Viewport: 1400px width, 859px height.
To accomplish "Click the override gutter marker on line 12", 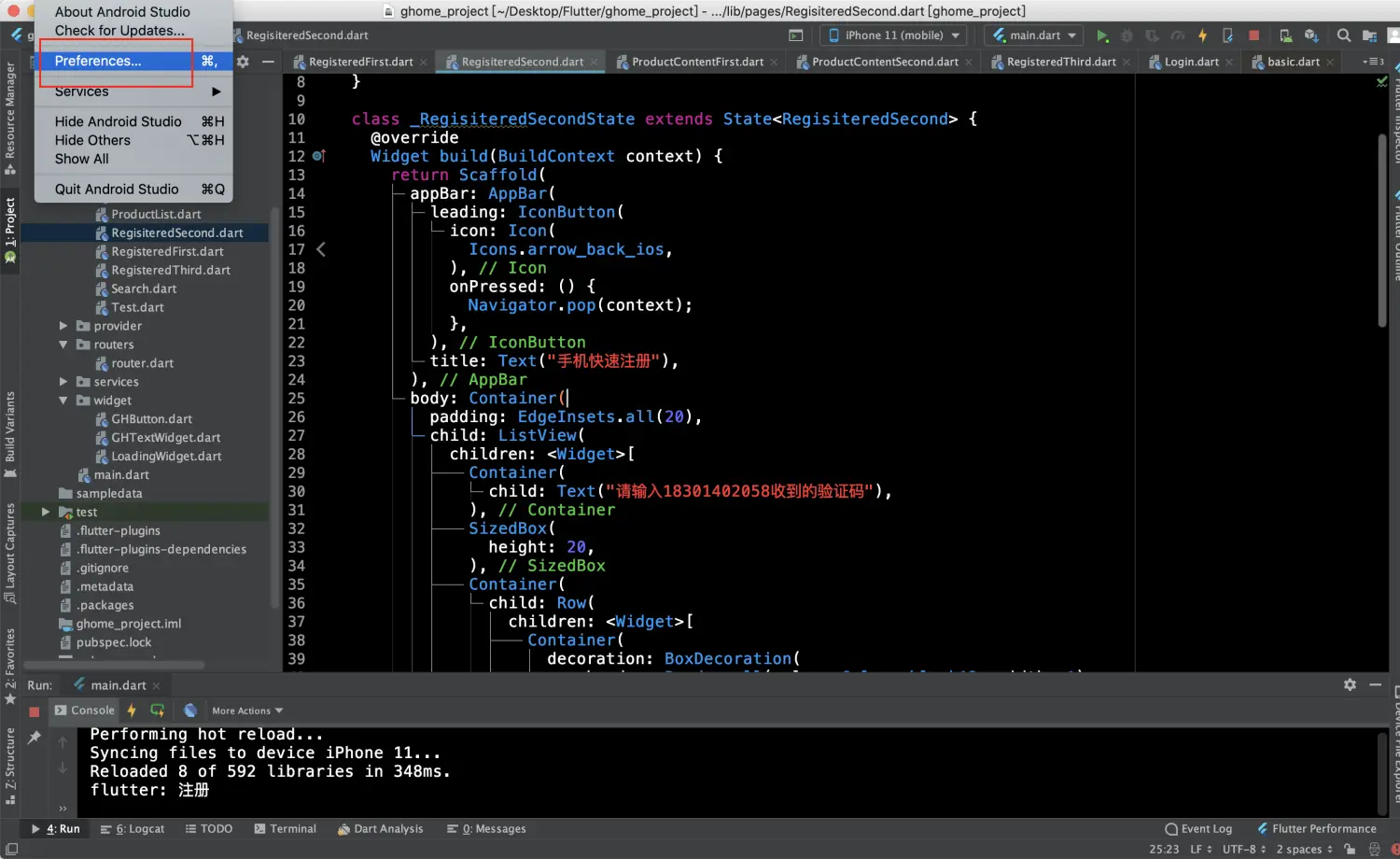I will 319,156.
